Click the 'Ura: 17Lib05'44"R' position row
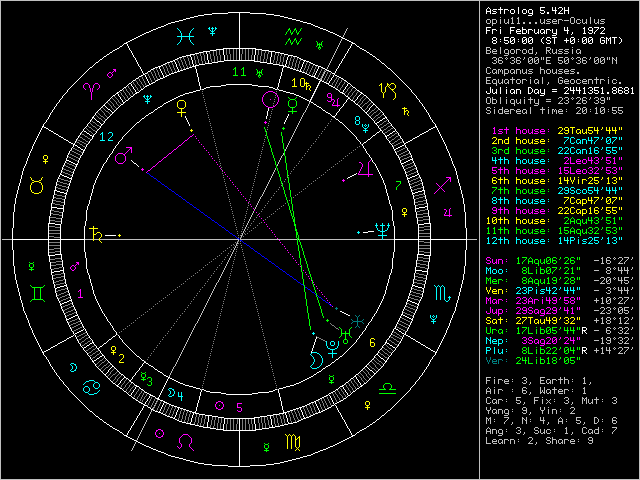 [x=560, y=331]
